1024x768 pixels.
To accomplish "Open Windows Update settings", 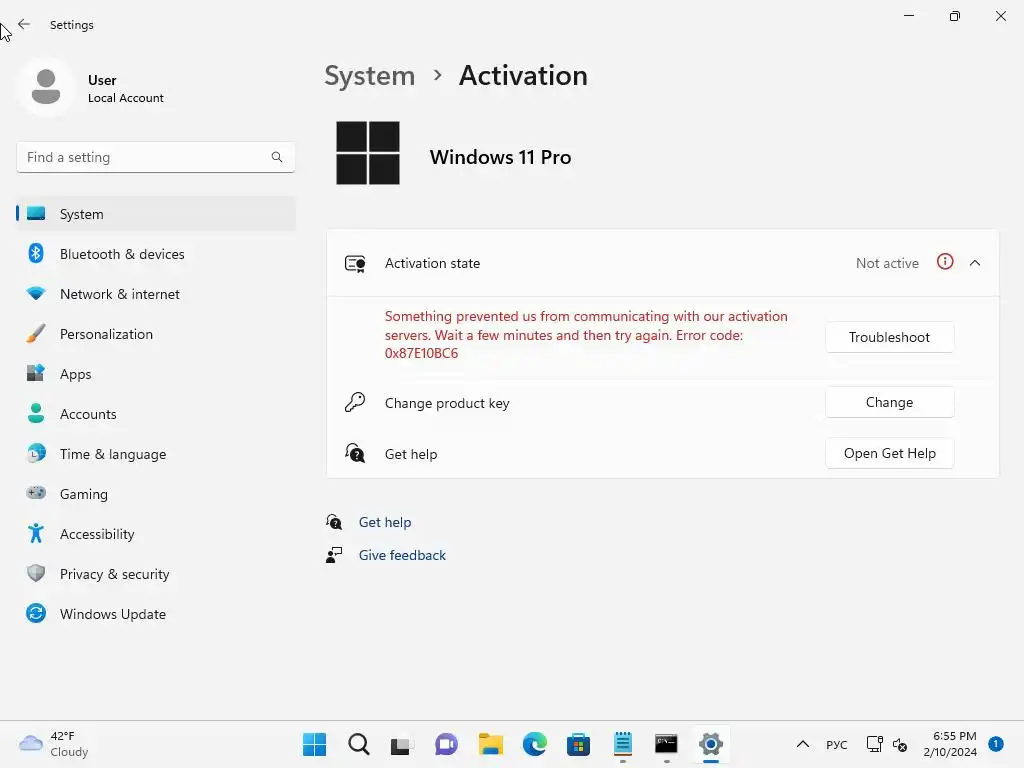I will click(156, 614).
